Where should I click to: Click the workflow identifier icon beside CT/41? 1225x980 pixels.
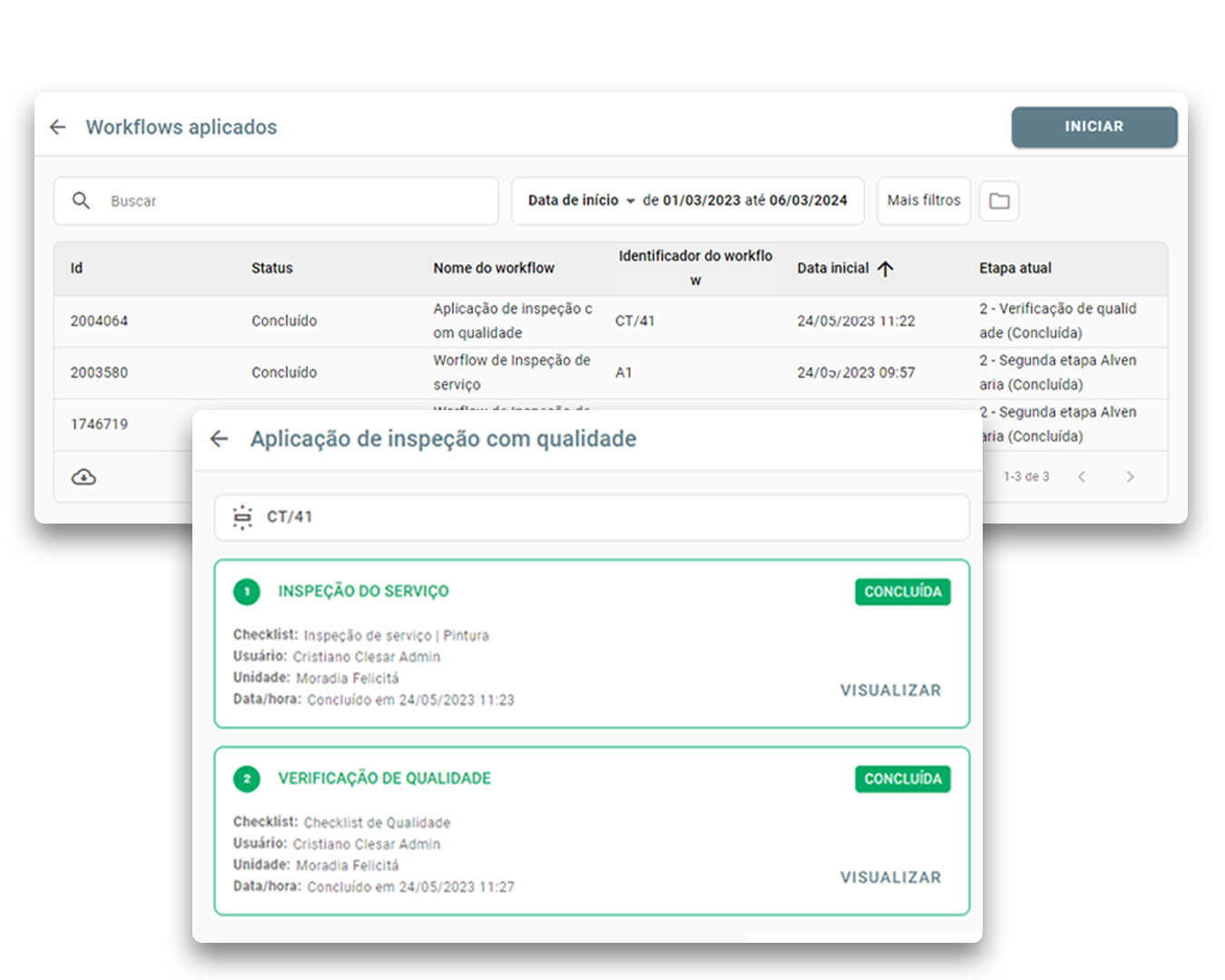tap(242, 517)
